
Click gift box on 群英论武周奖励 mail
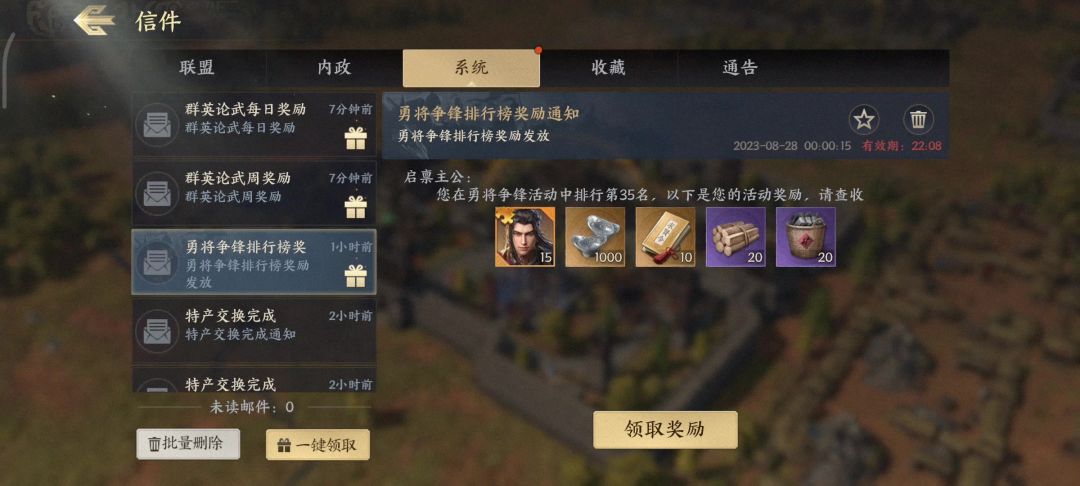[x=355, y=207]
